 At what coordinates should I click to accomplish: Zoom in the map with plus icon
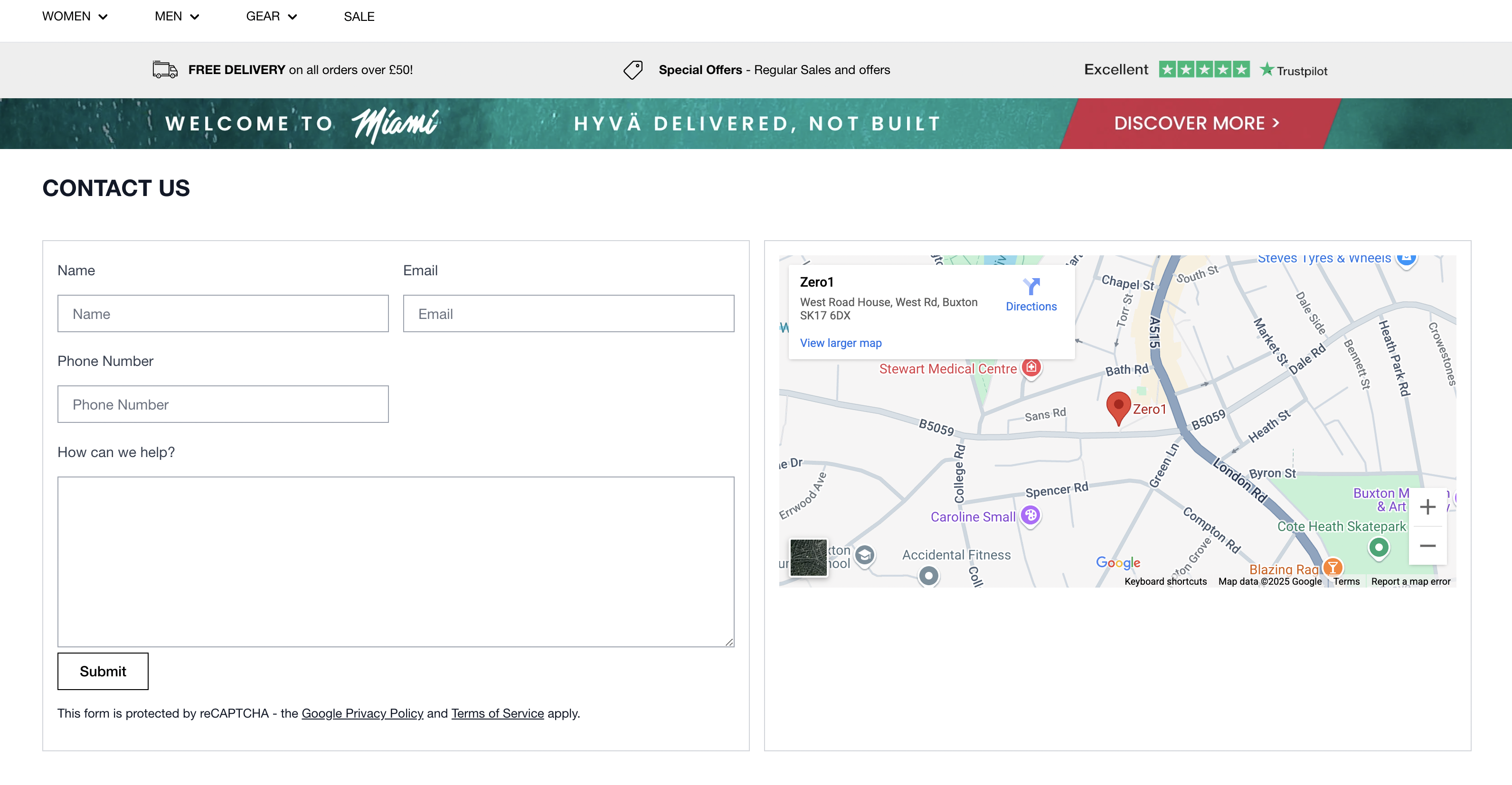(x=1427, y=507)
